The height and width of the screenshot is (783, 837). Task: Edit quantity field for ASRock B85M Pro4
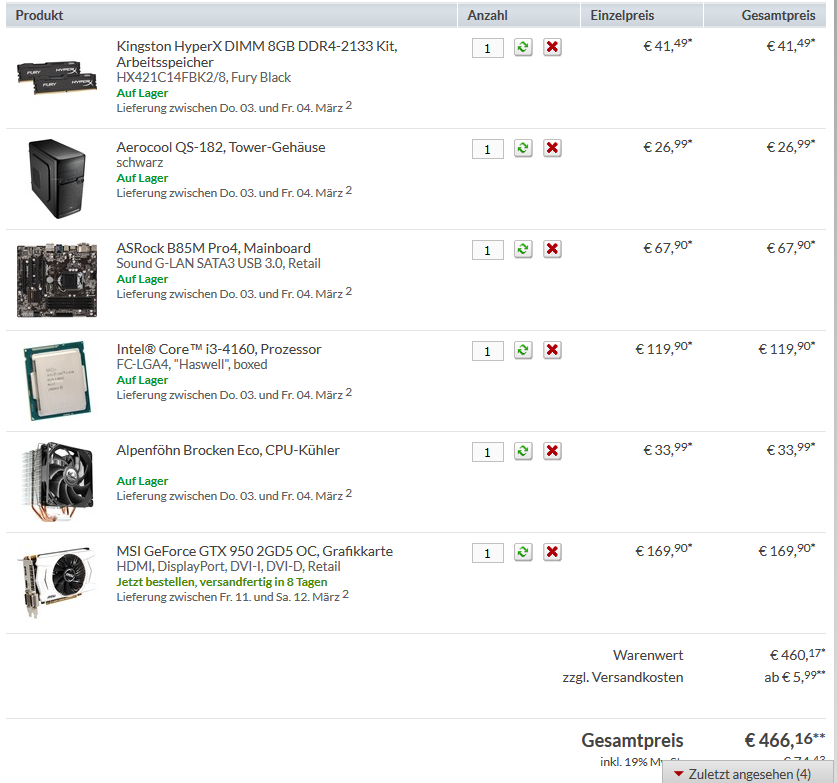[x=488, y=250]
